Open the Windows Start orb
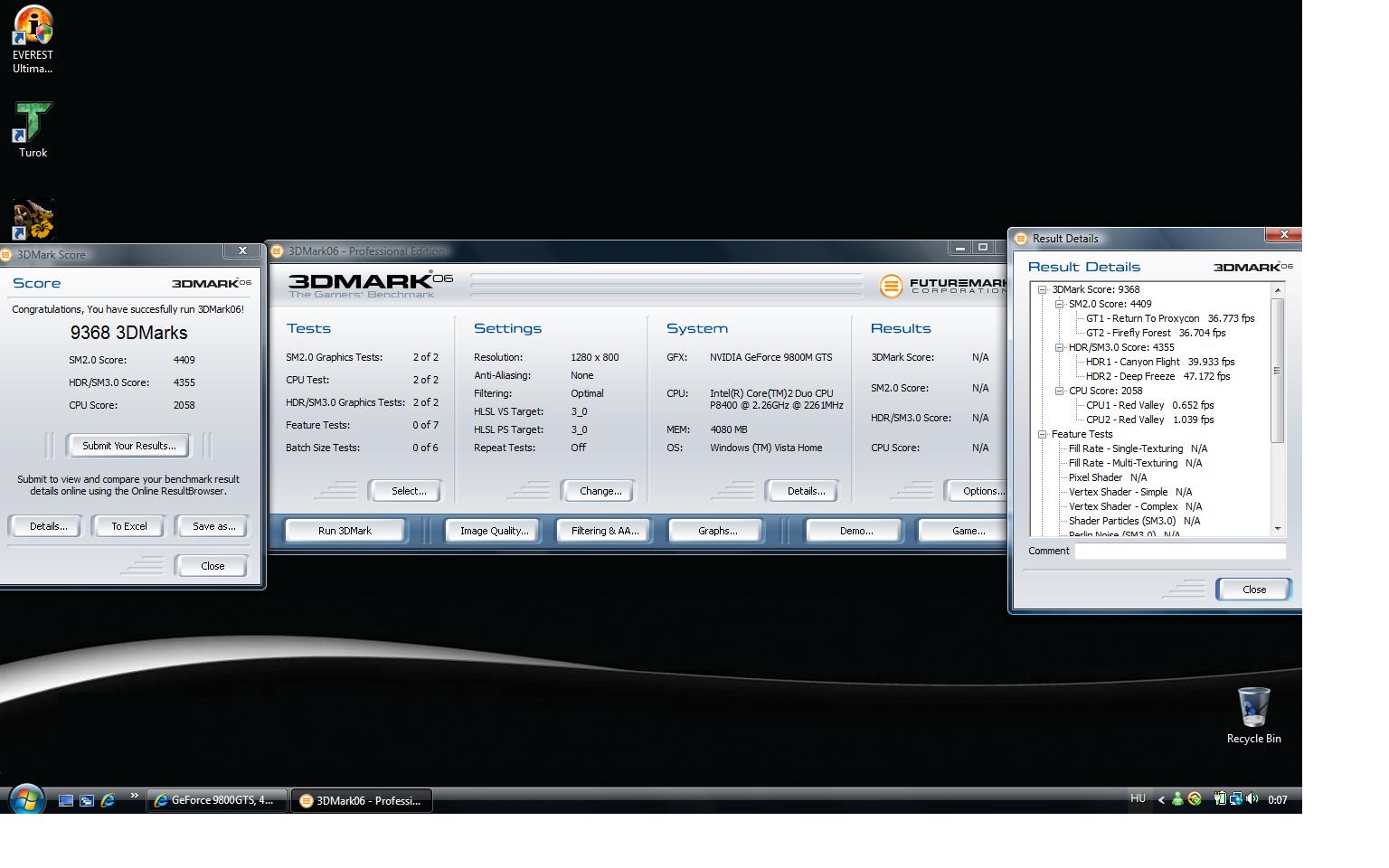The height and width of the screenshot is (868, 1389). 26,800
